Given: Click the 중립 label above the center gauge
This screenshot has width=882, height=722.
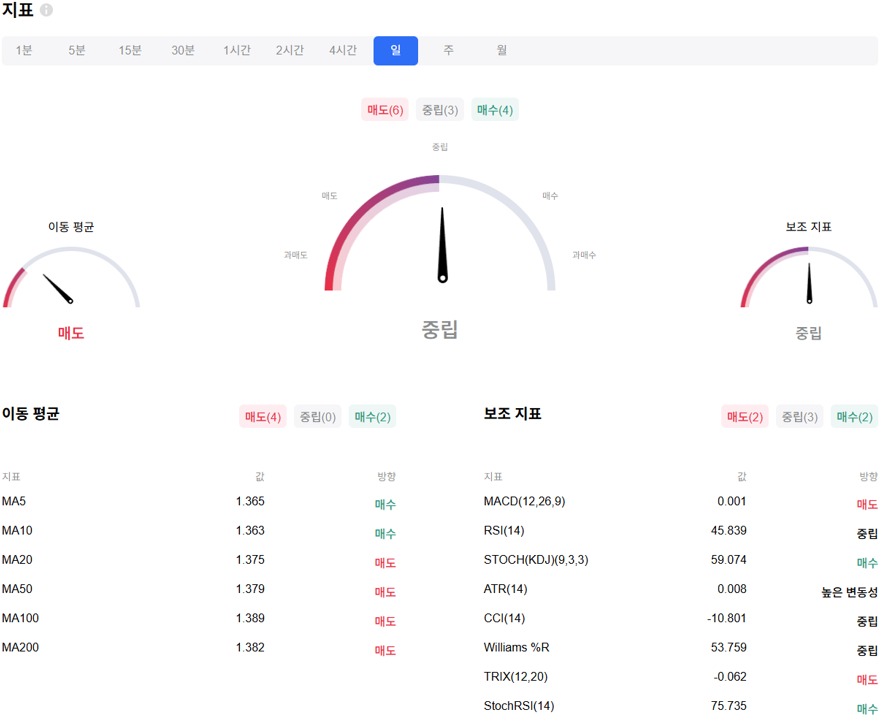Looking at the screenshot, I should (440, 146).
